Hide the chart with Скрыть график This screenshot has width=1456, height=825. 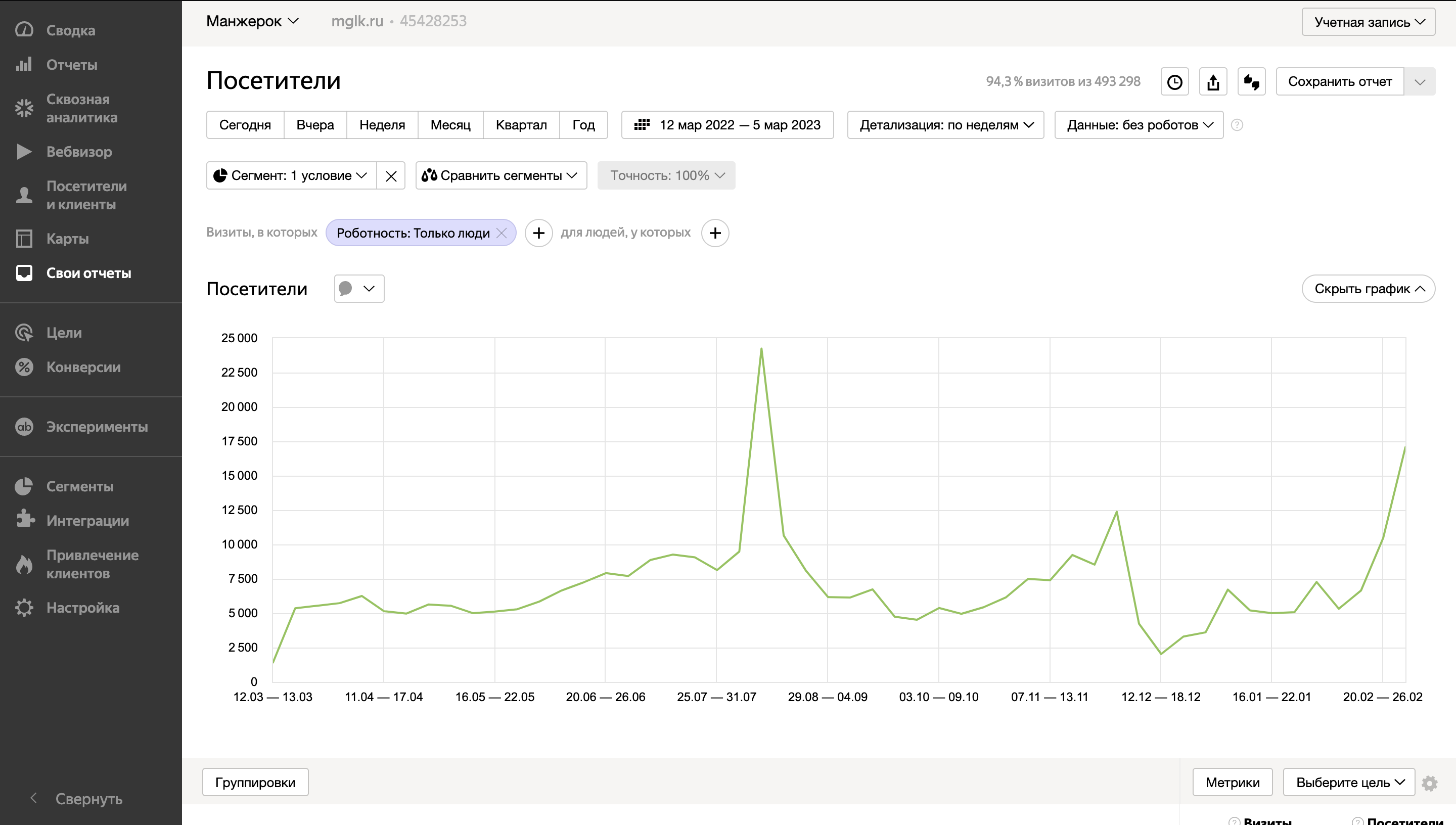click(x=1368, y=289)
